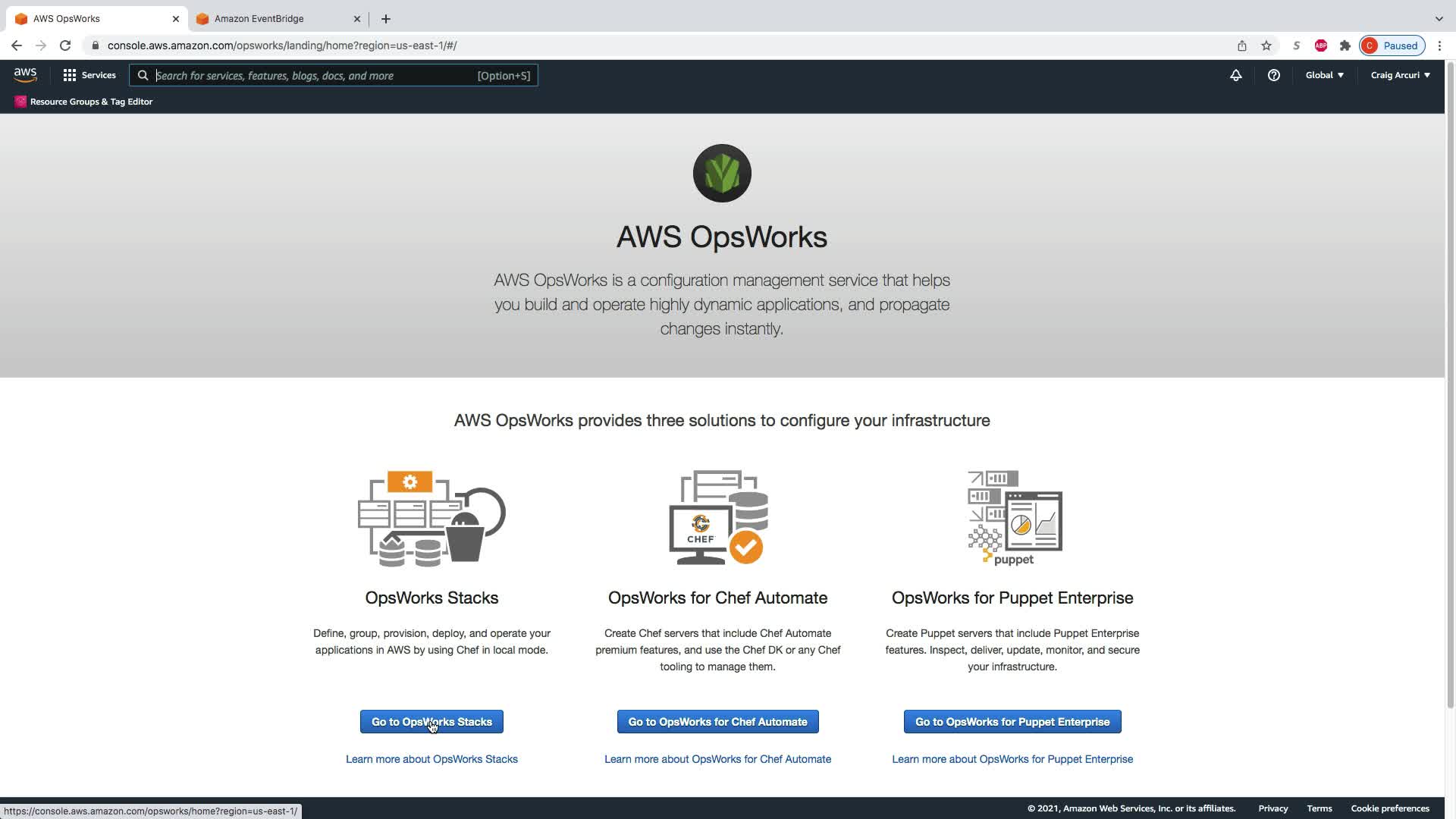
Task: Open the notifications bell icon
Action: click(1235, 75)
